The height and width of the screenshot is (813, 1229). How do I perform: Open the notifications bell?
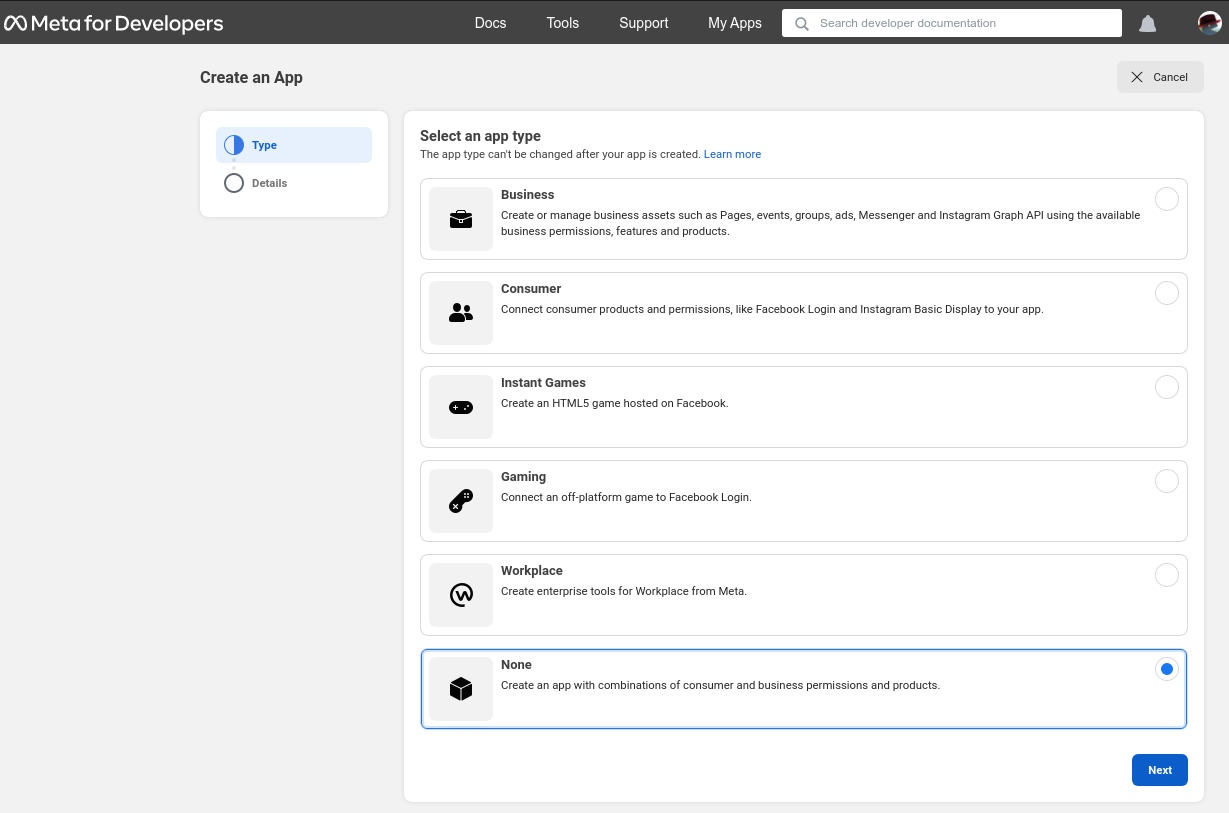coord(1148,23)
